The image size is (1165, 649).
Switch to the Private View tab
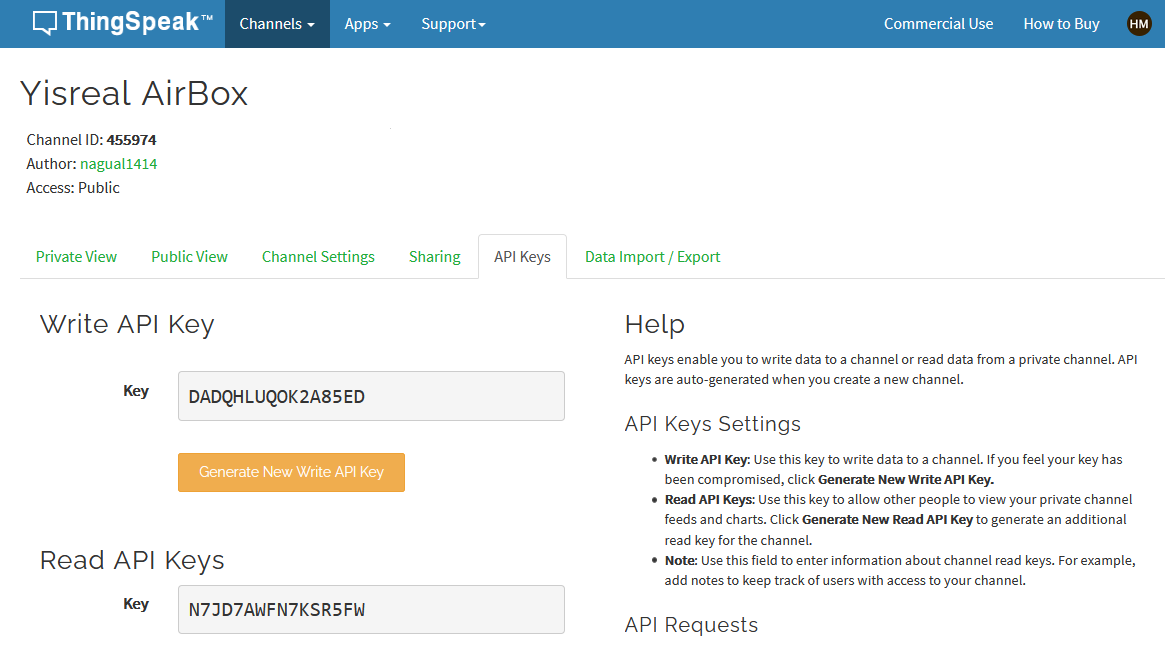(x=77, y=257)
